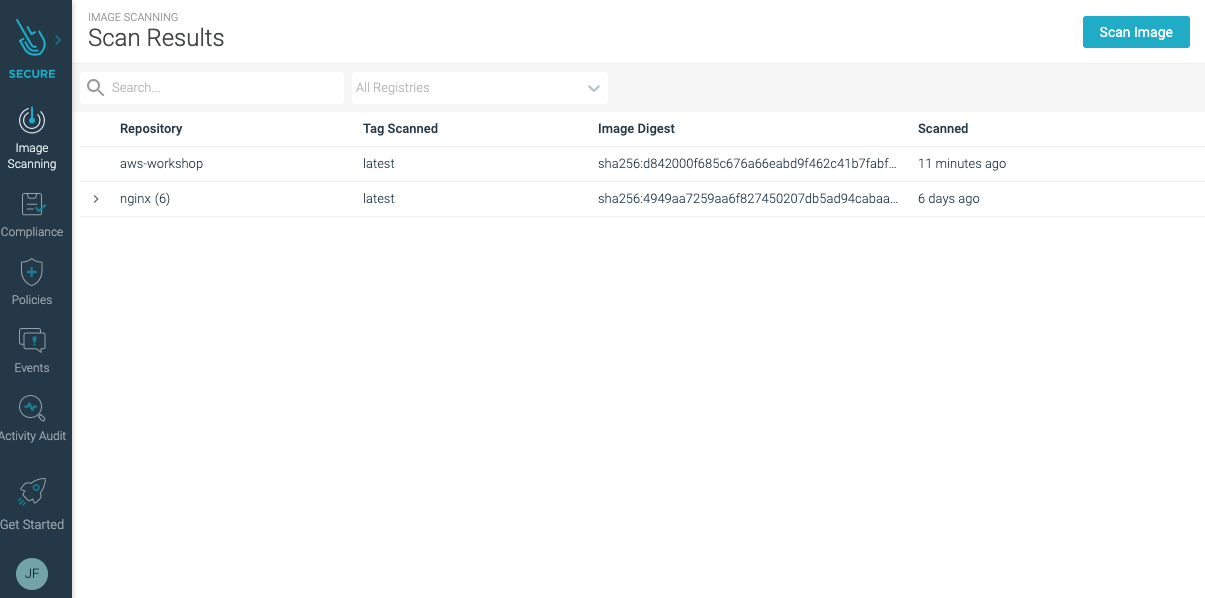Click the 6 days ago cell
Viewport: 1205px width, 598px height.
[x=949, y=199]
